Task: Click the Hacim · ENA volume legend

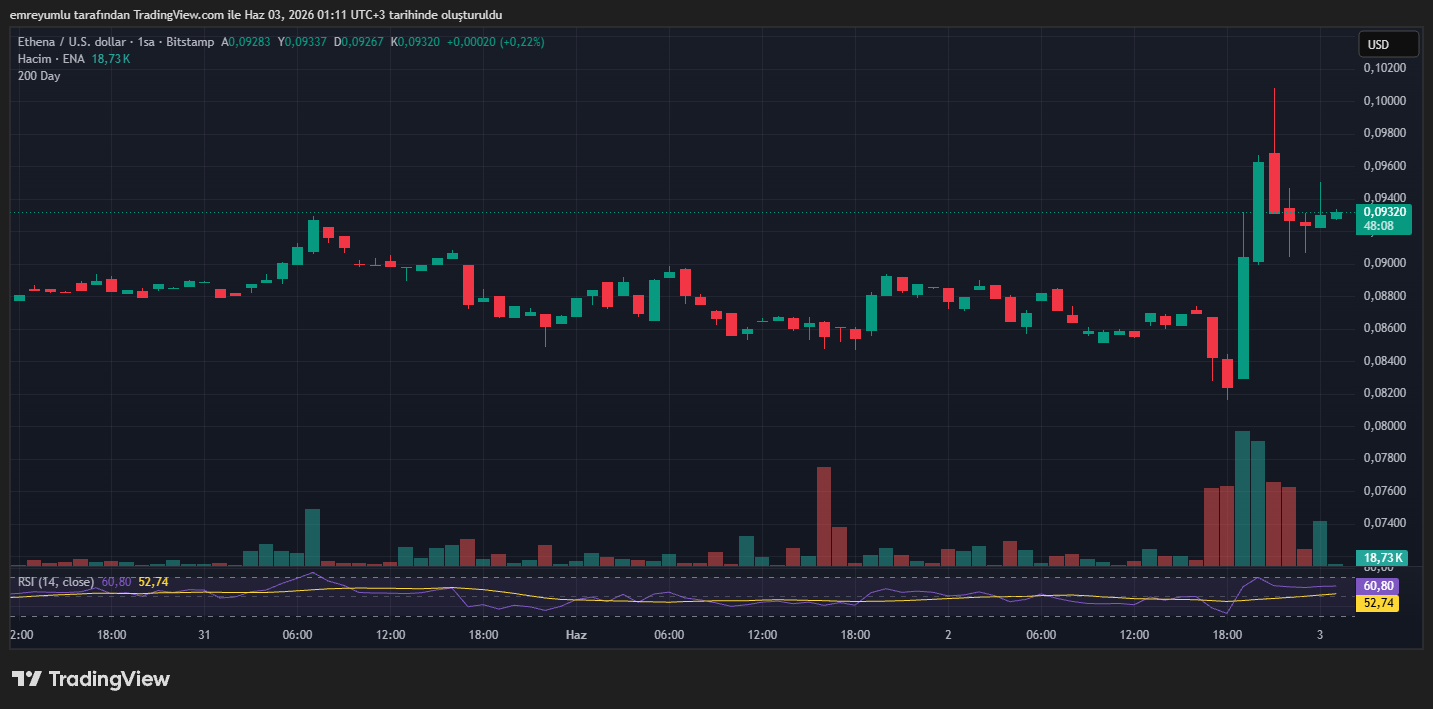Action: click(x=51, y=59)
